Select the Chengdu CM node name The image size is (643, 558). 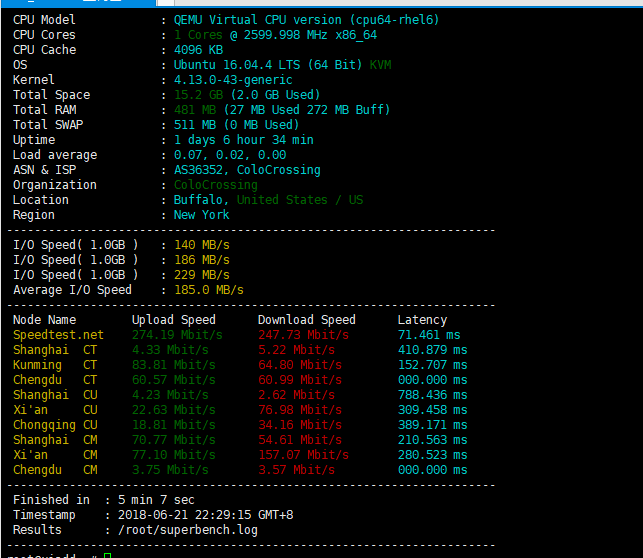pos(55,470)
